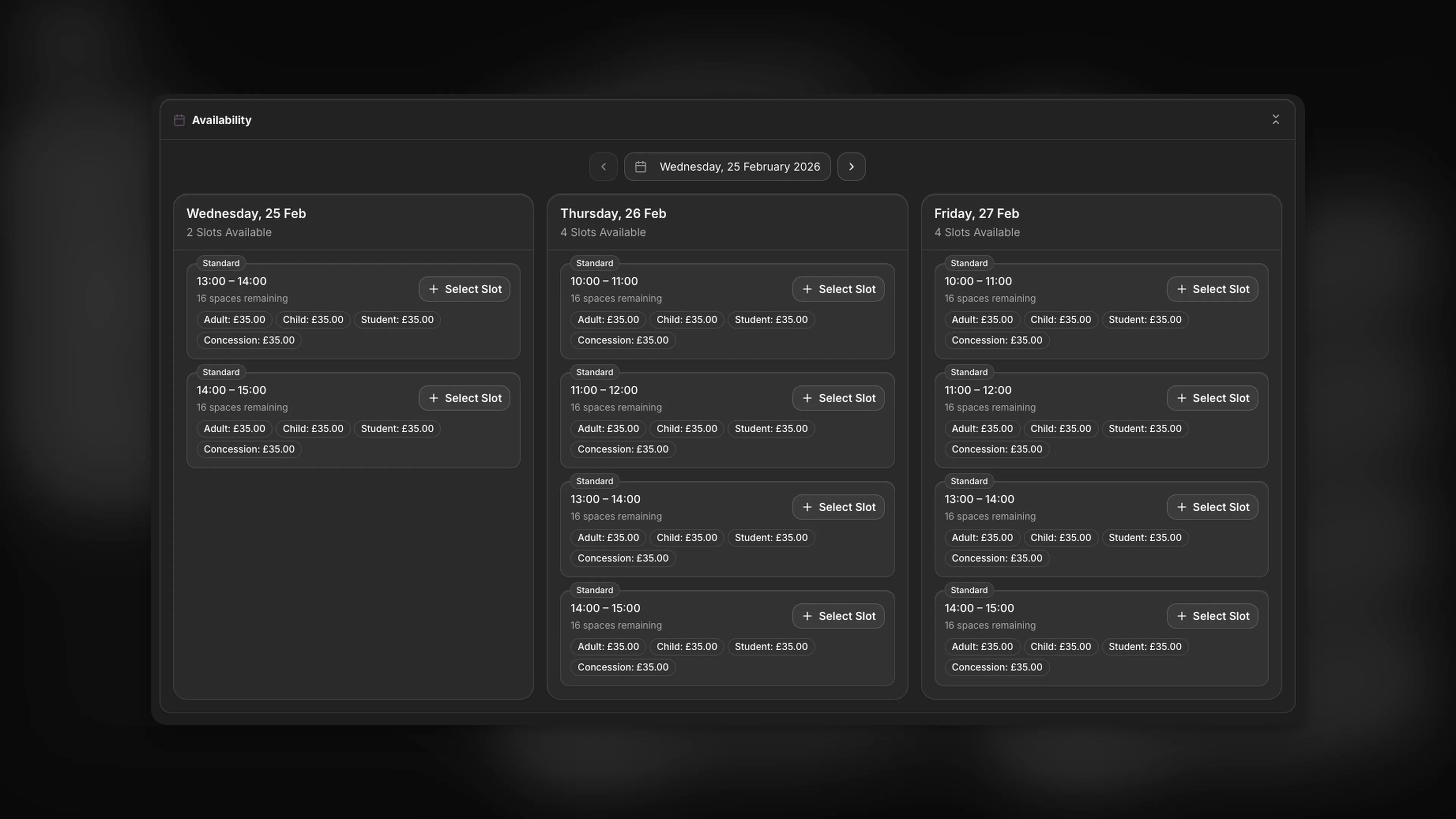Select Slot for Wednesday 13:00 – 14:00
1456x819 pixels.
[x=464, y=289]
